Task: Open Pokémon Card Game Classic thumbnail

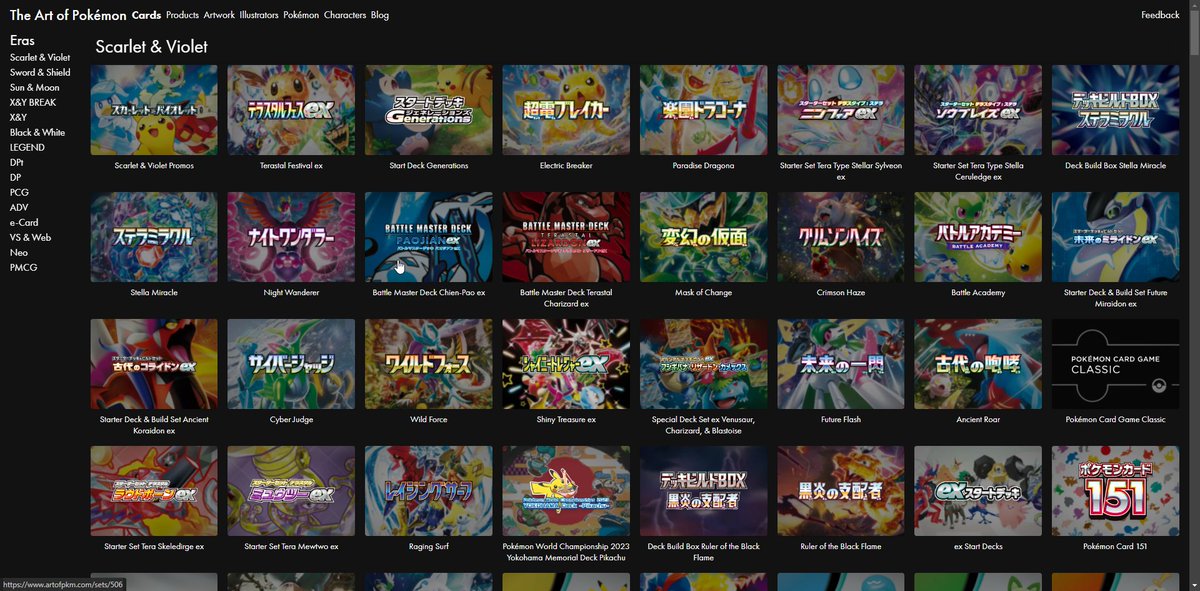Action: pos(1116,364)
